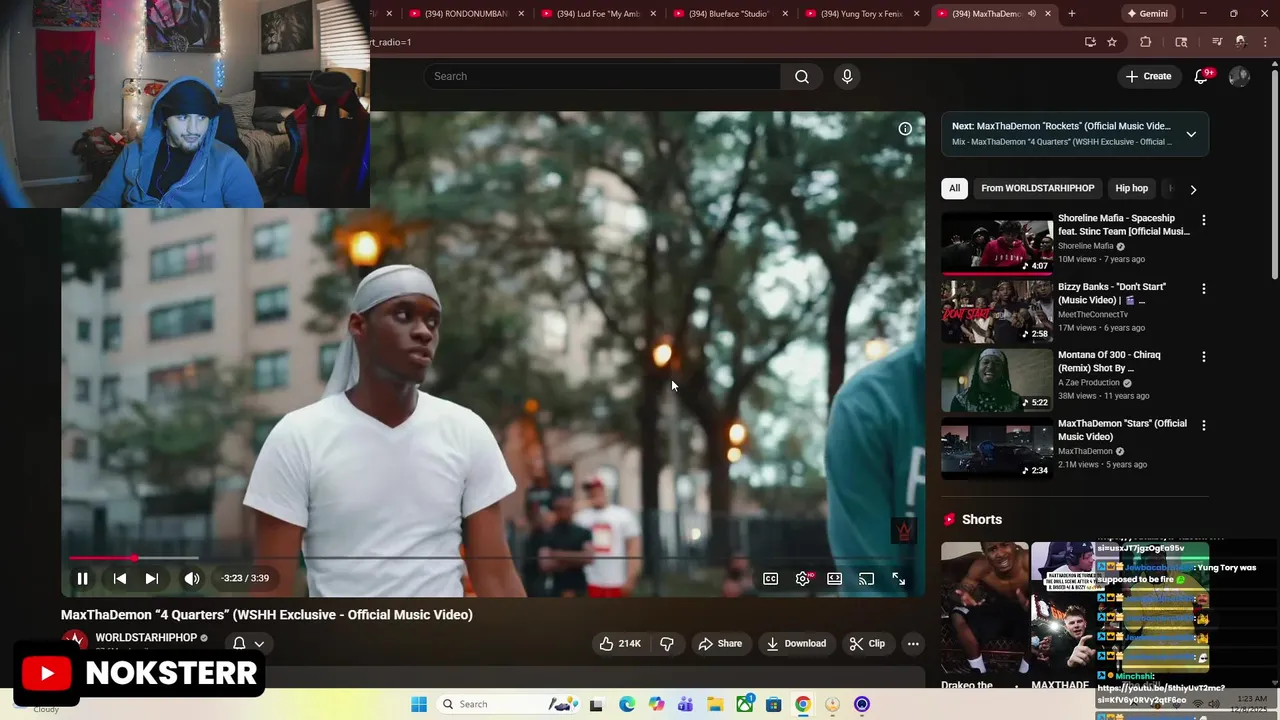Open the account avatar menu
The height and width of the screenshot is (720, 1280).
(x=1239, y=76)
